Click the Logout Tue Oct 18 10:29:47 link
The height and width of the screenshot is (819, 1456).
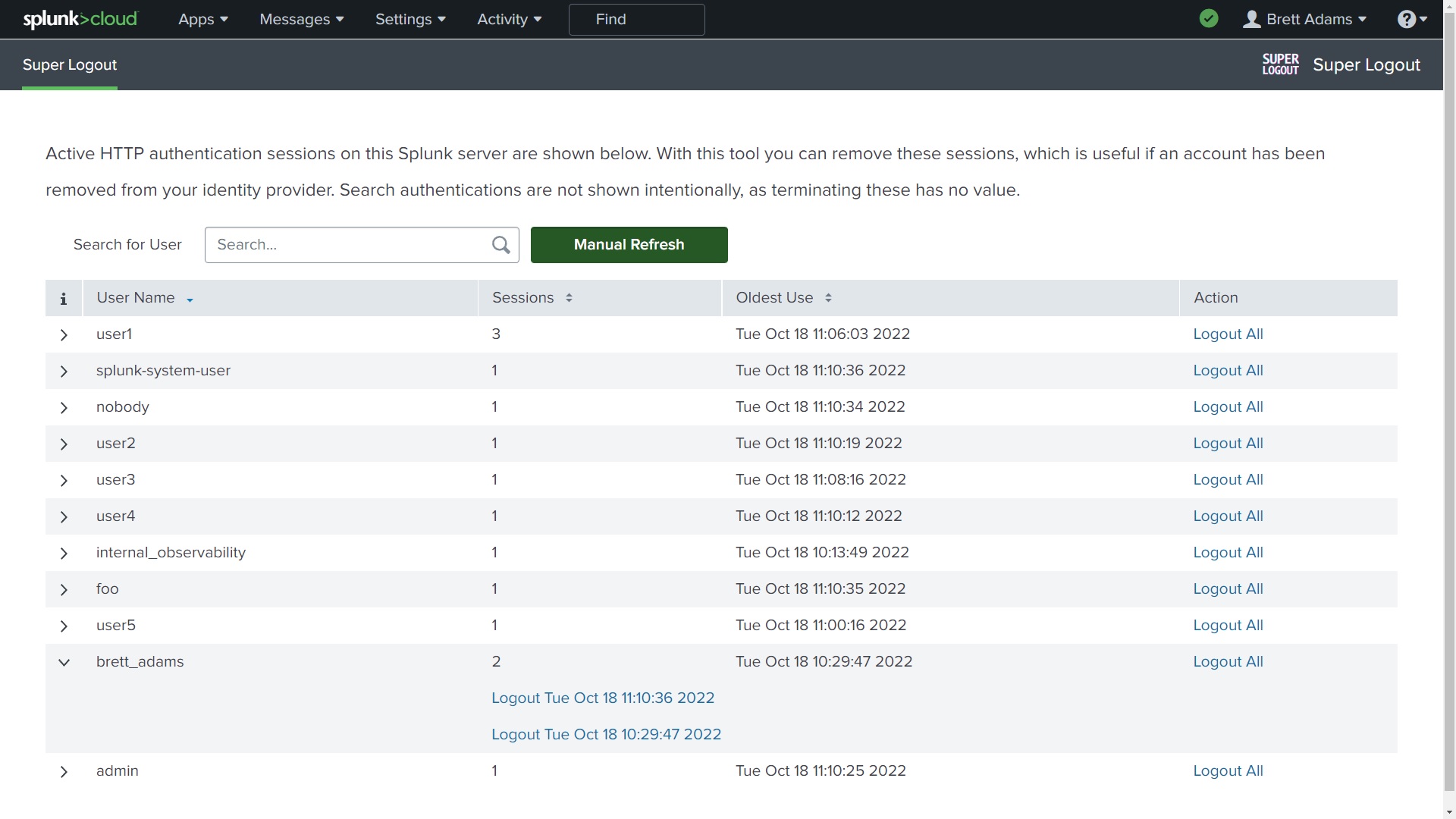click(606, 733)
